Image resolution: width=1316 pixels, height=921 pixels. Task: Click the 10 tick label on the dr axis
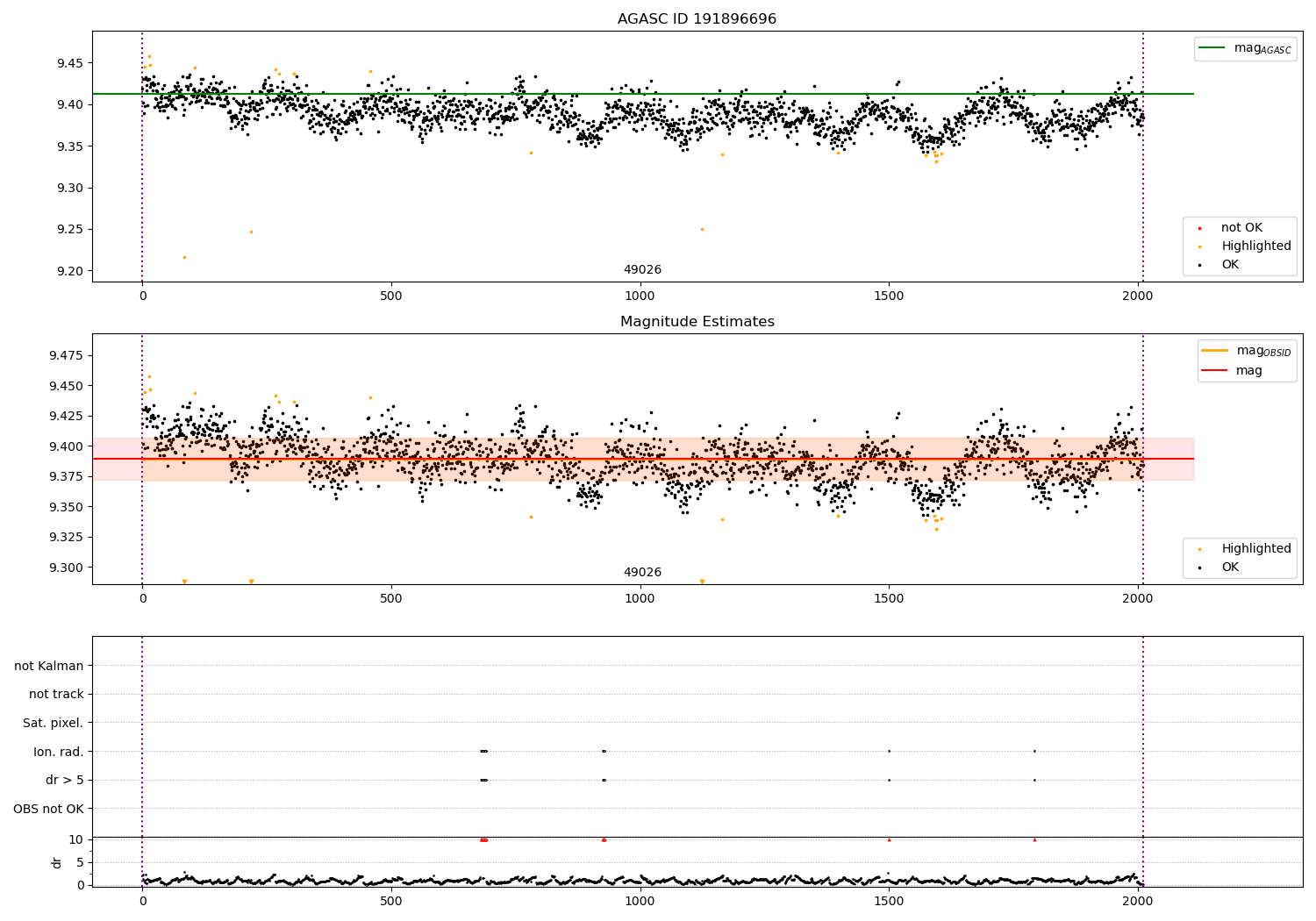(x=75, y=839)
